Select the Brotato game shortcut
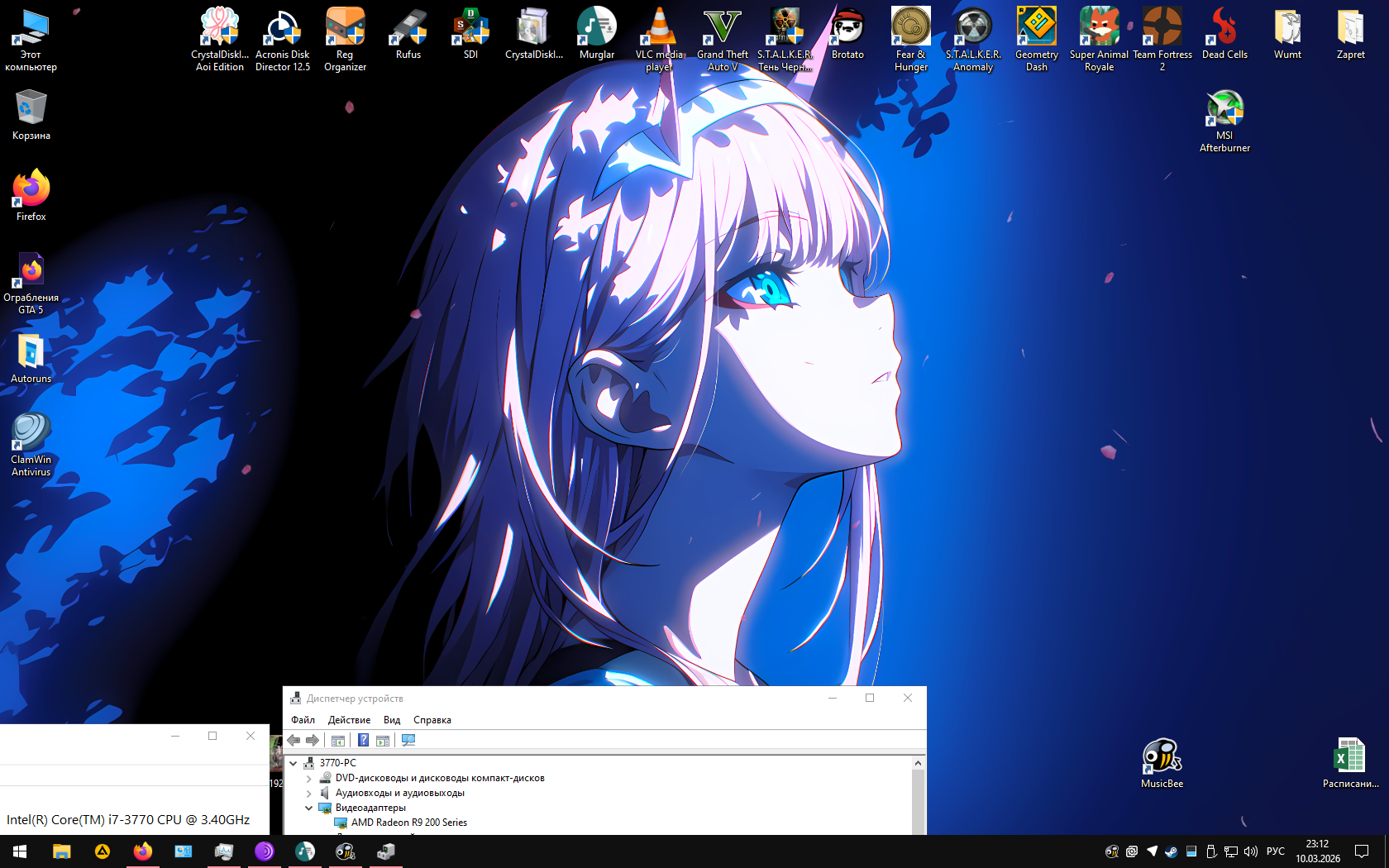This screenshot has width=1389, height=868. click(x=847, y=34)
